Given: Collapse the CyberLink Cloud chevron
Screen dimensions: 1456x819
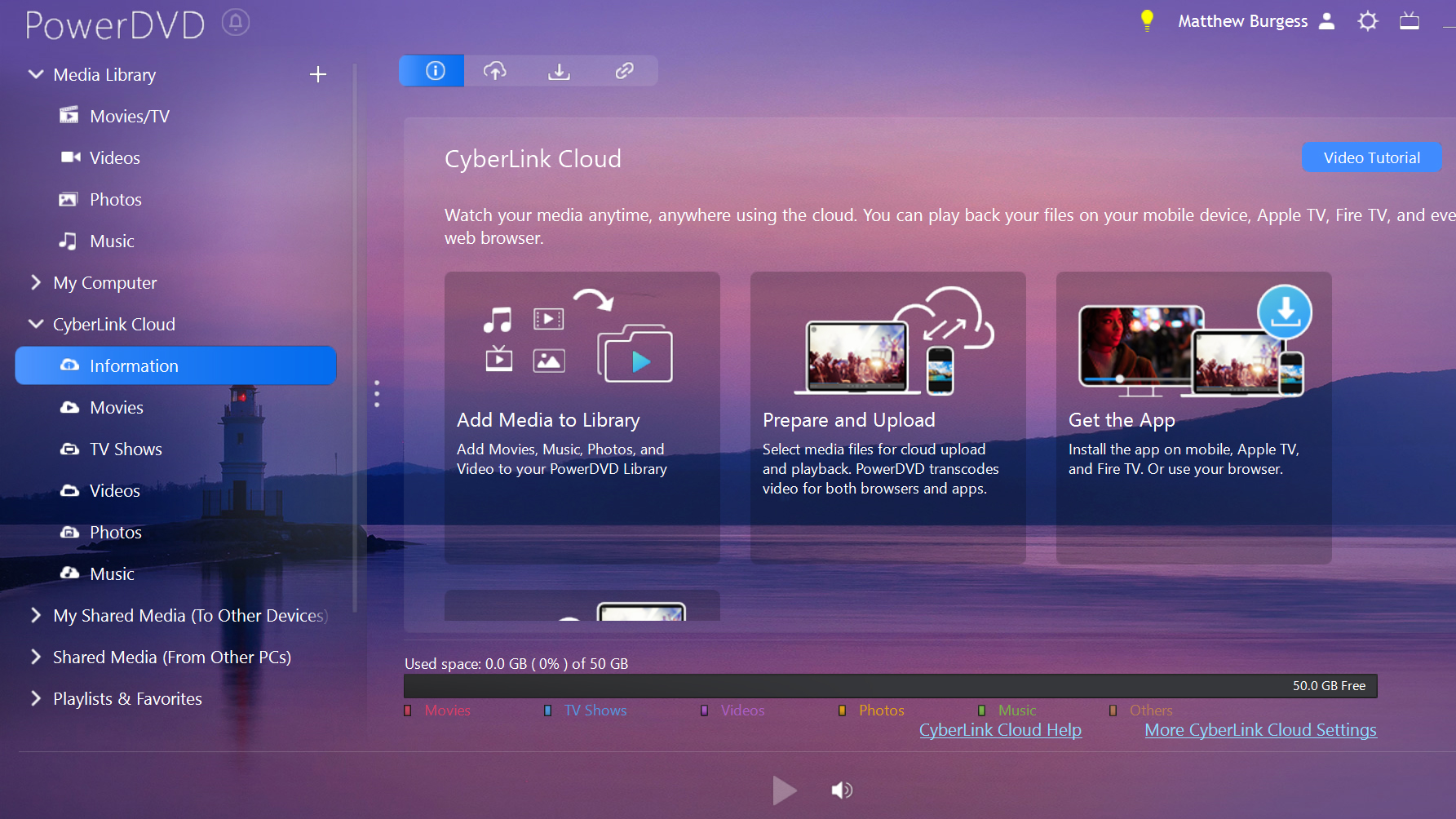Looking at the screenshot, I should [35, 324].
